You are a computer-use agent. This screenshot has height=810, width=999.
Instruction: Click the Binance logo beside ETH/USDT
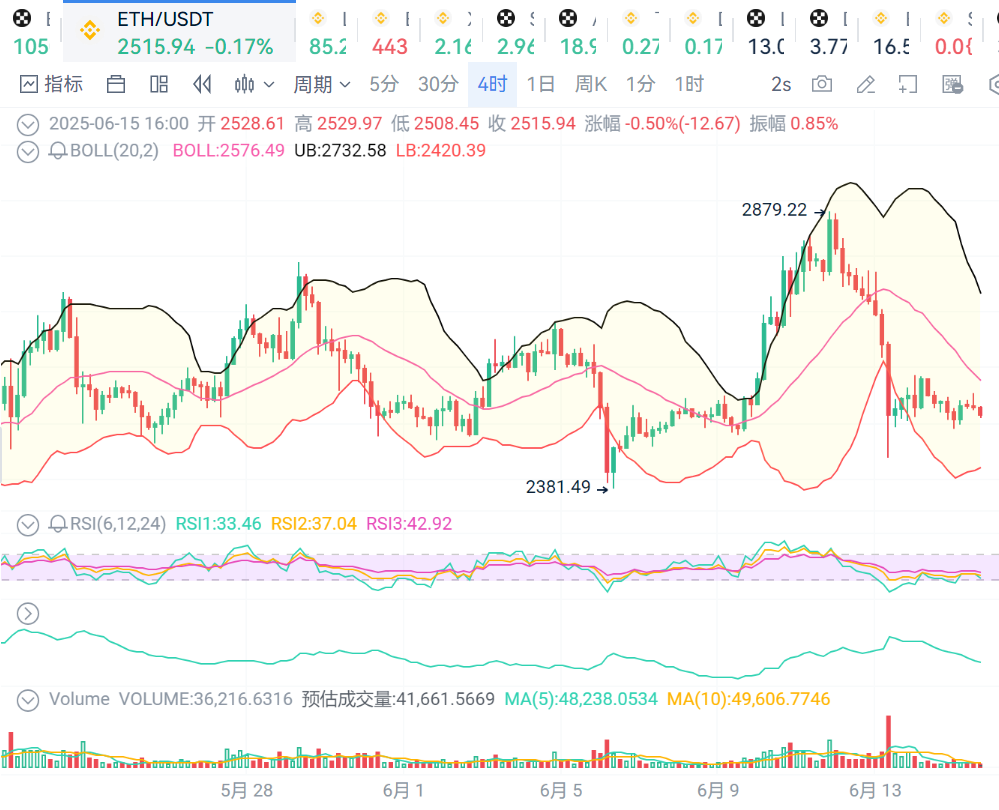(x=89, y=30)
